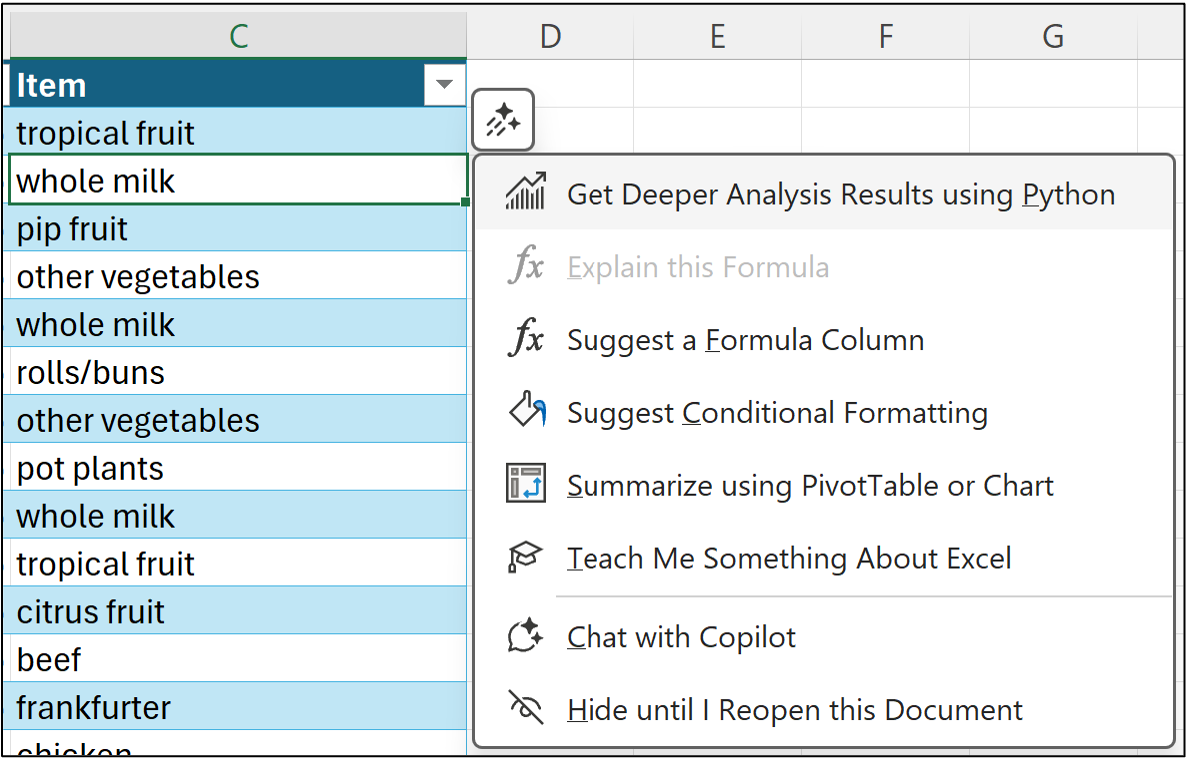Select the pot plants cell
This screenshot has height=760, width=1186.
(237, 468)
